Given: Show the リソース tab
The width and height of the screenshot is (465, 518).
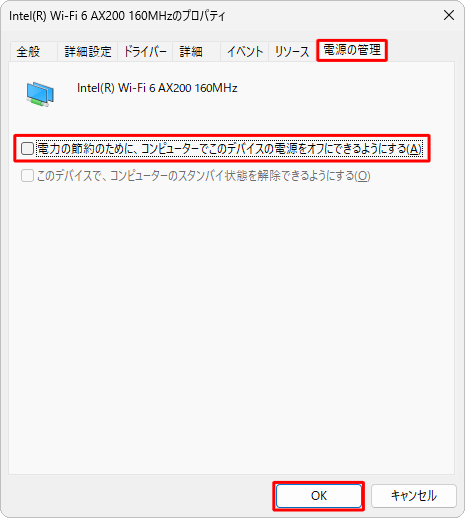Looking at the screenshot, I should click(292, 52).
